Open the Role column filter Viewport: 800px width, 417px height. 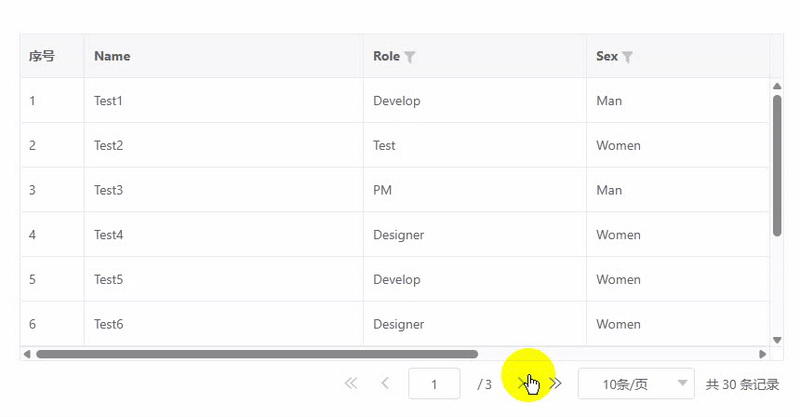(410, 57)
